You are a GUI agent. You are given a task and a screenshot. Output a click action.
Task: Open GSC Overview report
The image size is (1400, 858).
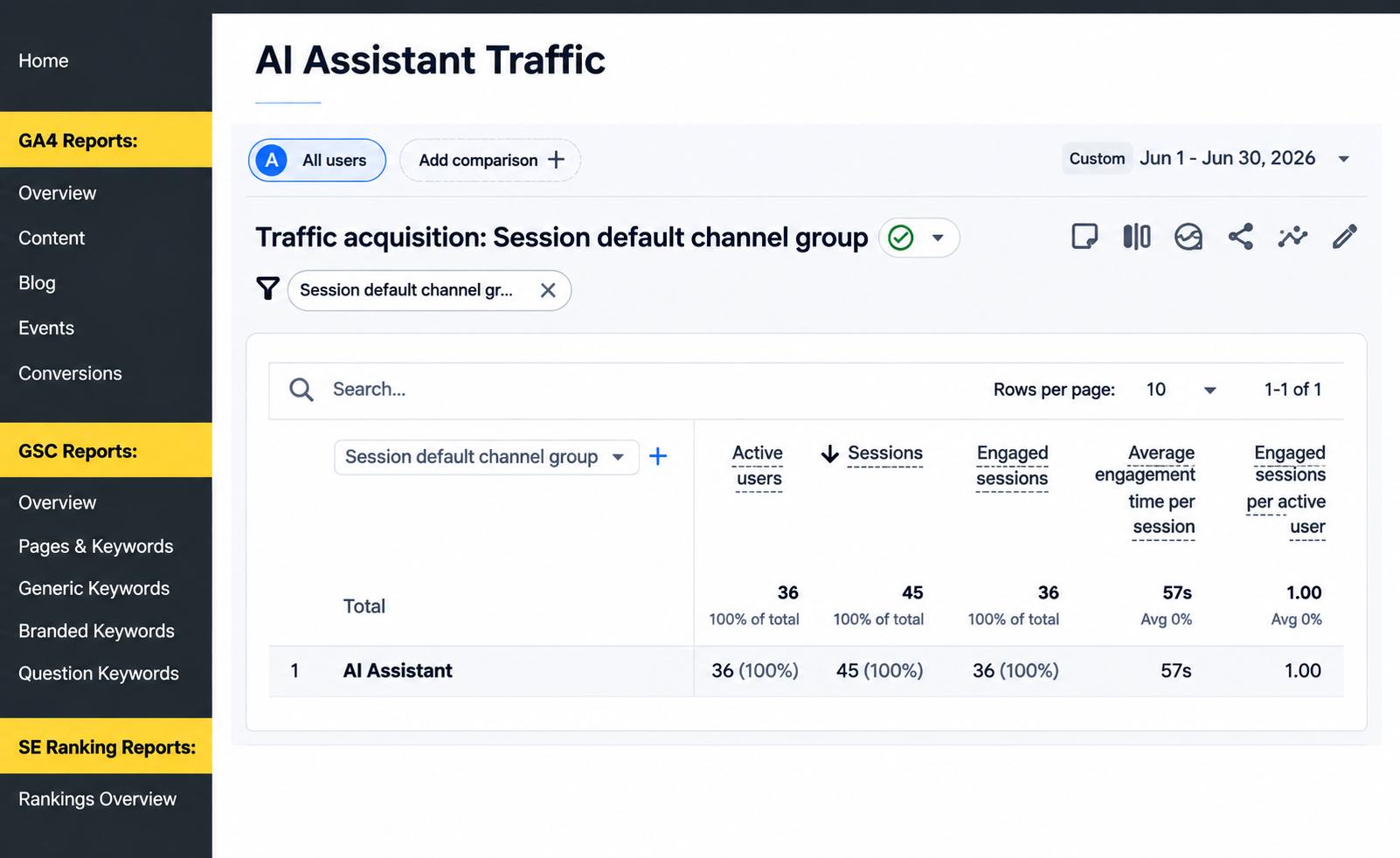click(x=58, y=502)
